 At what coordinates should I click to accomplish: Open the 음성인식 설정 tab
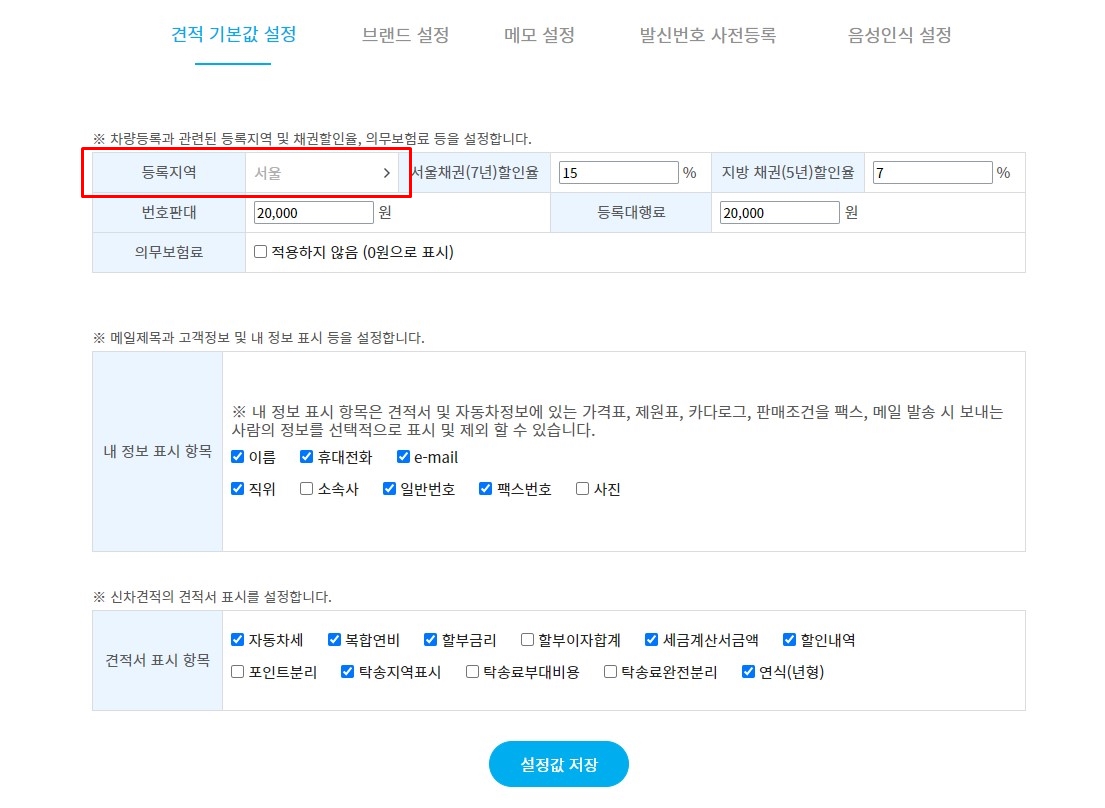pos(899,35)
